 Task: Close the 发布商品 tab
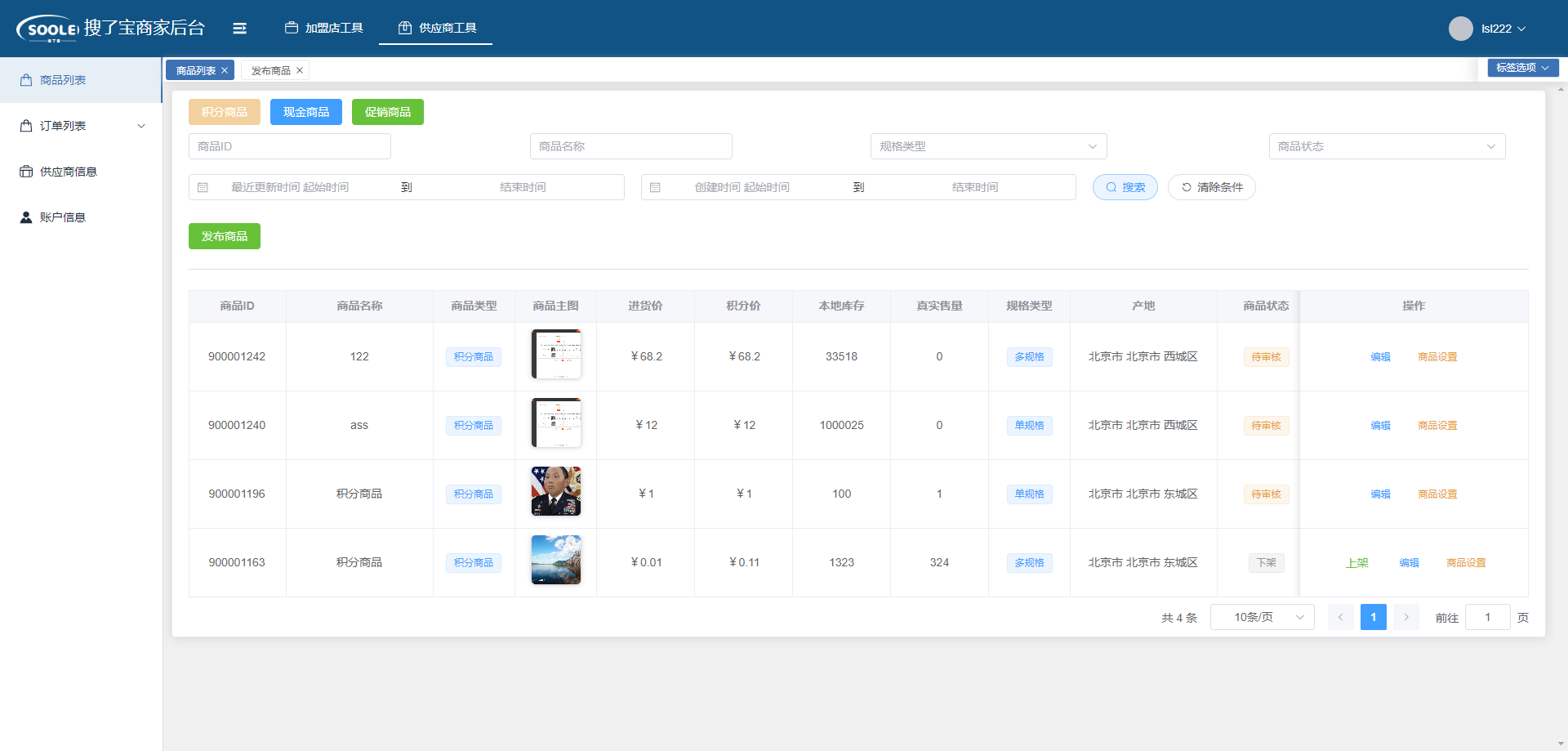pyautogui.click(x=300, y=70)
